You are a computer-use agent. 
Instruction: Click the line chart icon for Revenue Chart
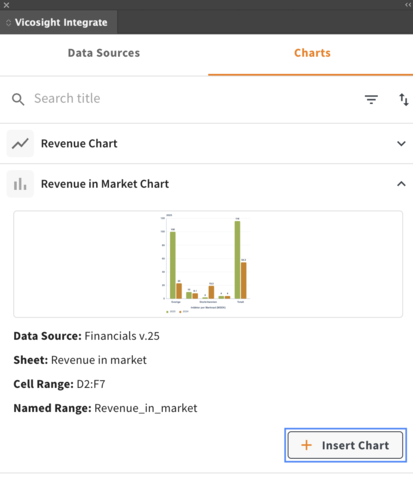[x=20, y=144]
